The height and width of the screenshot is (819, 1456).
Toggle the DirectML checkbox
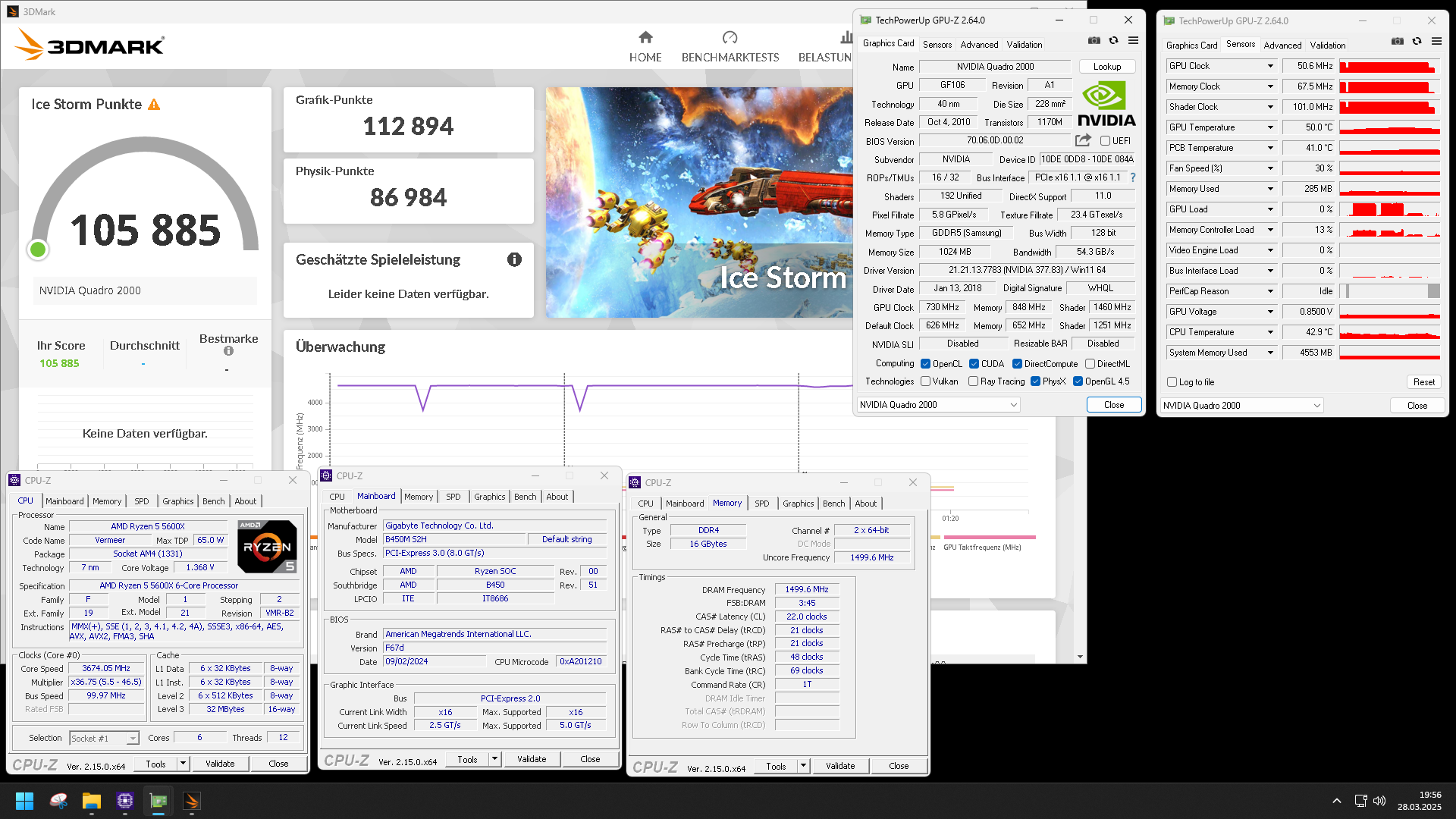1090,364
